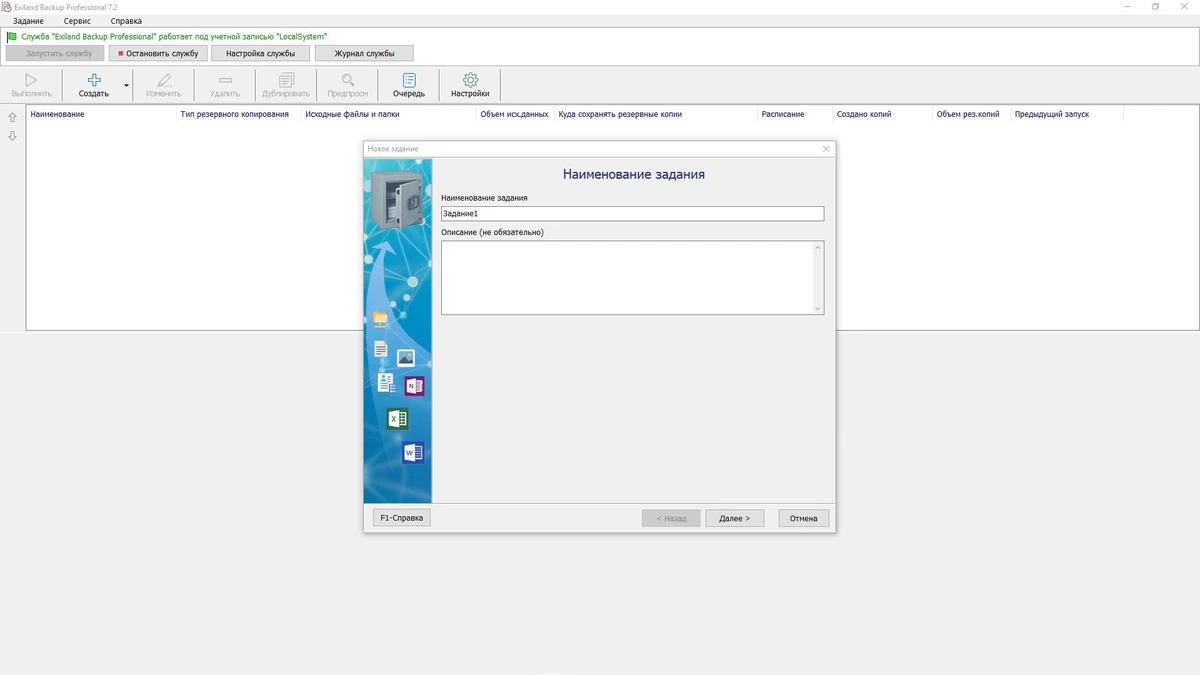This screenshot has width=1200, height=675.
Task: Click the Создано копий column header
Action: 864,114
